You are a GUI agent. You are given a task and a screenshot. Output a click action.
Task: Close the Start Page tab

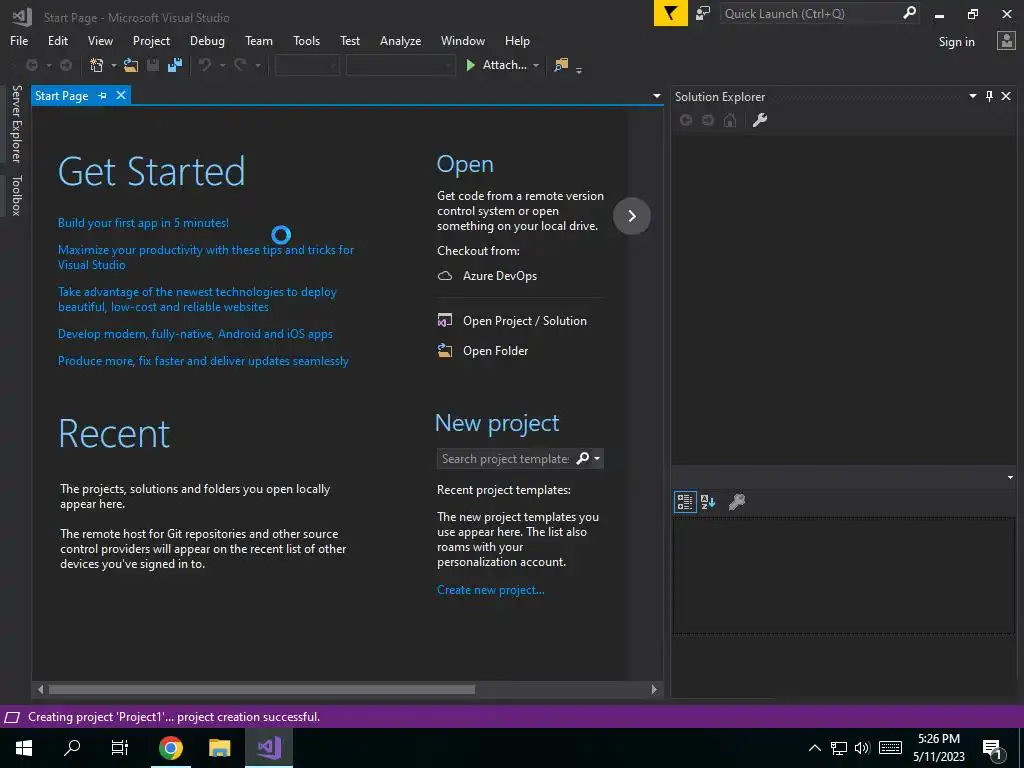coord(121,95)
